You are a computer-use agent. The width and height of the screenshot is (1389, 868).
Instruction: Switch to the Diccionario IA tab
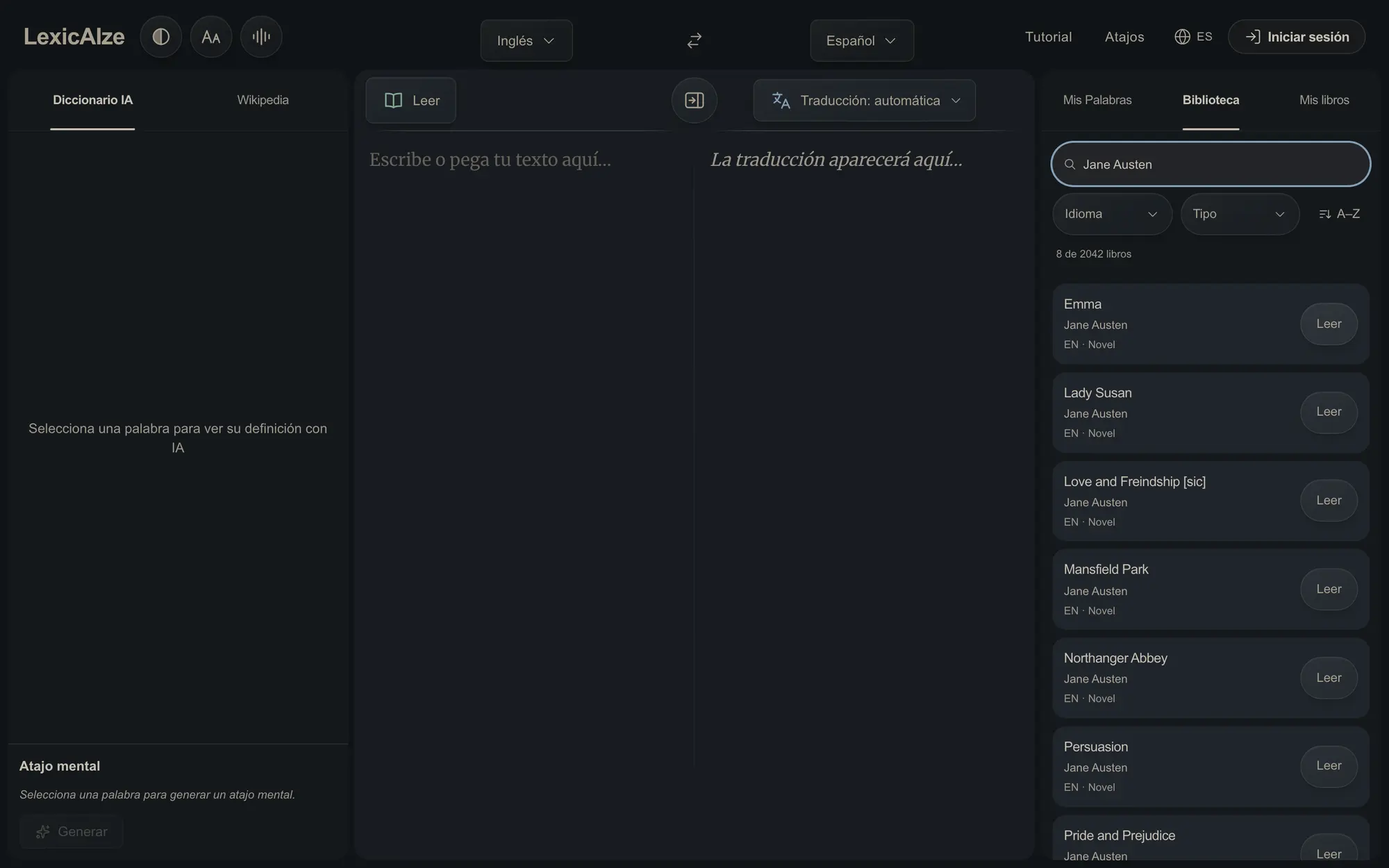click(x=92, y=100)
